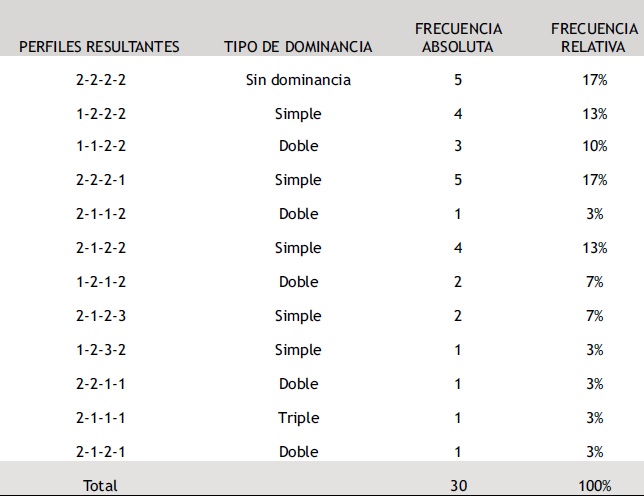
Task: Select the 2-2-2-1 profile cell
Action: (101, 180)
